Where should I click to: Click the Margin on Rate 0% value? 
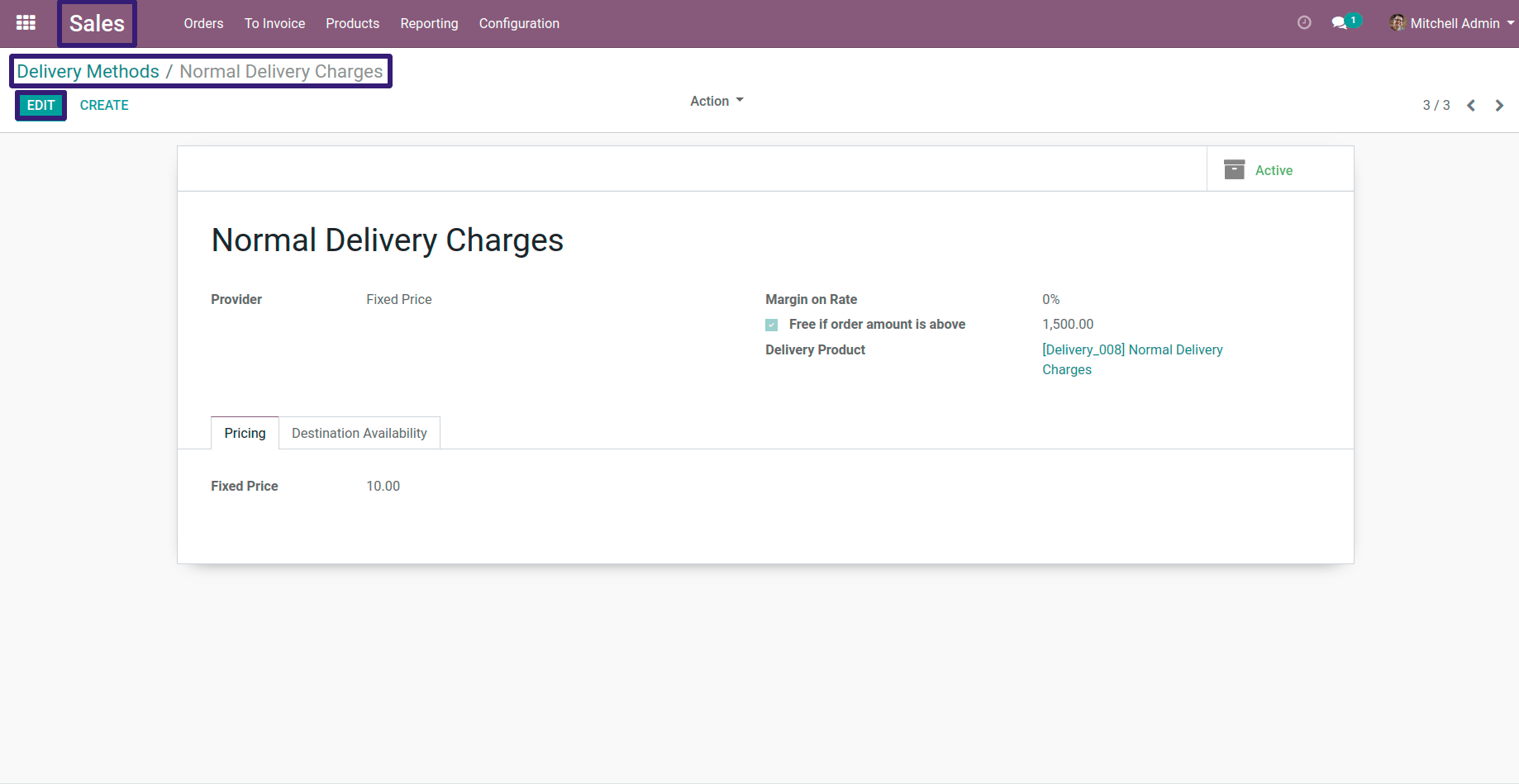tap(1050, 299)
